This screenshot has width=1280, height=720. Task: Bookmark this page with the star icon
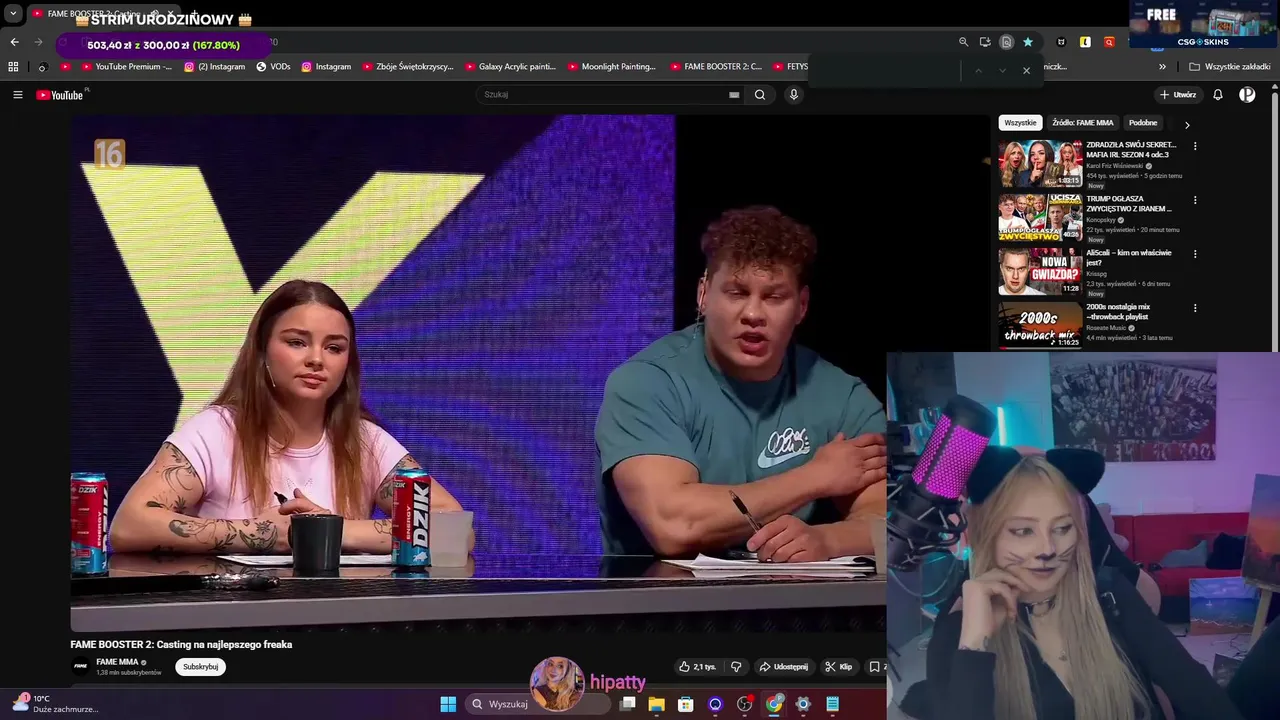[1028, 42]
